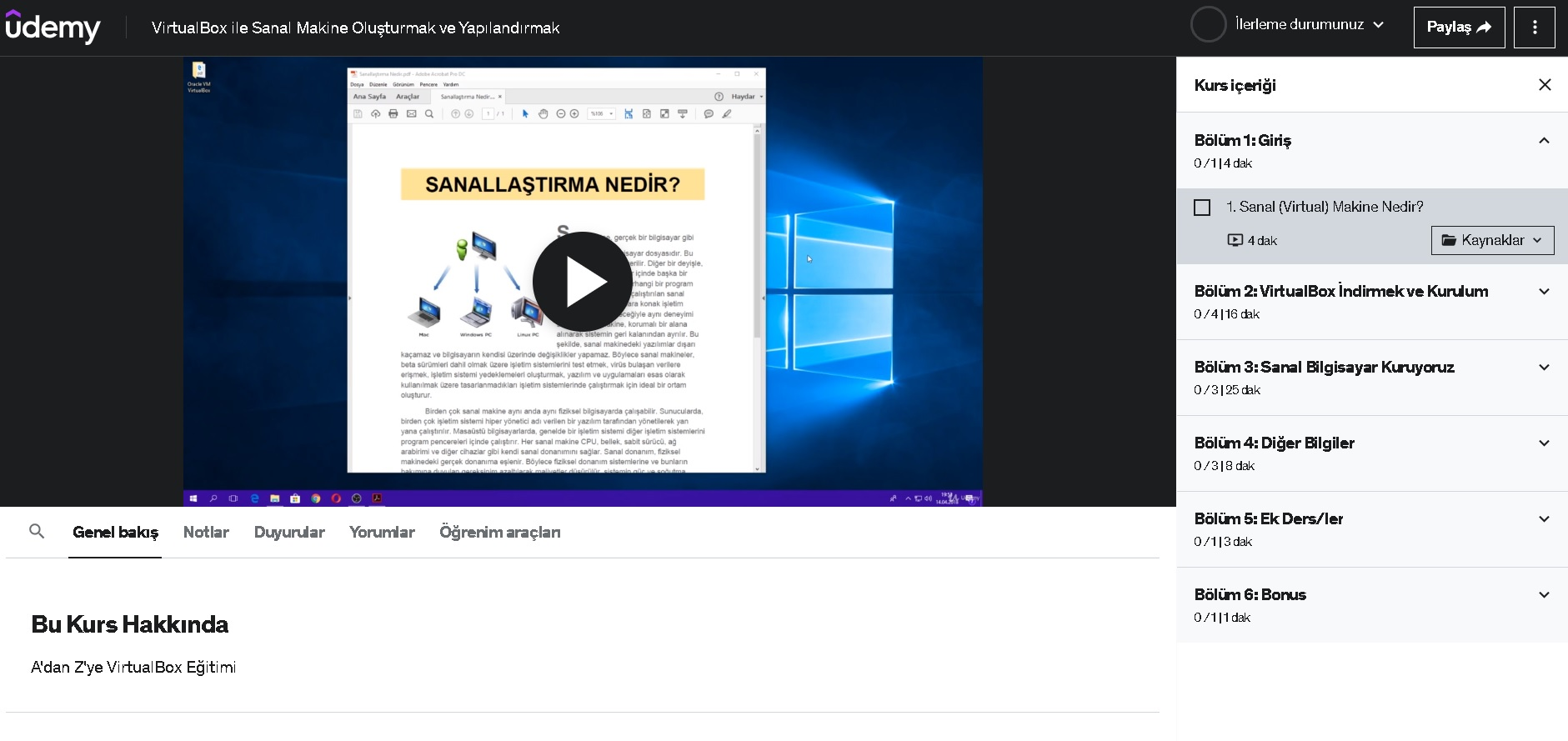
Task: Expand Bölüm 3: Sanal Bilgisayar Kuruyoruz
Action: coord(1372,378)
